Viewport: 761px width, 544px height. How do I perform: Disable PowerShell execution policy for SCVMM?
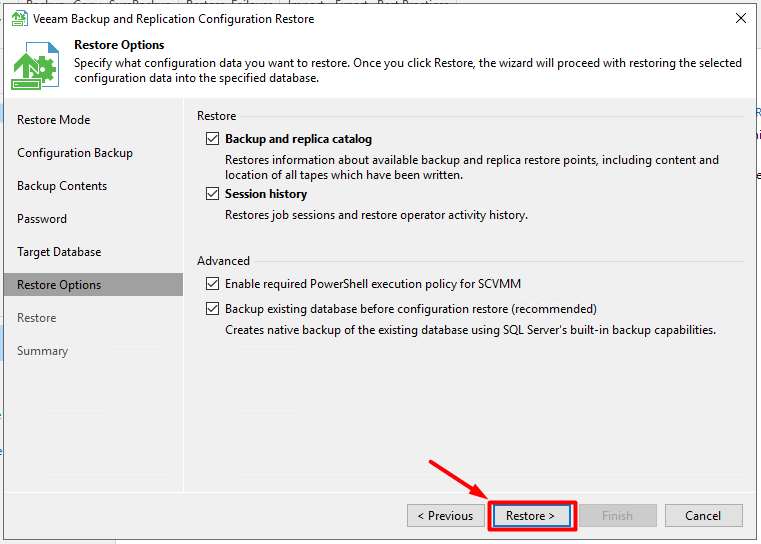(213, 283)
